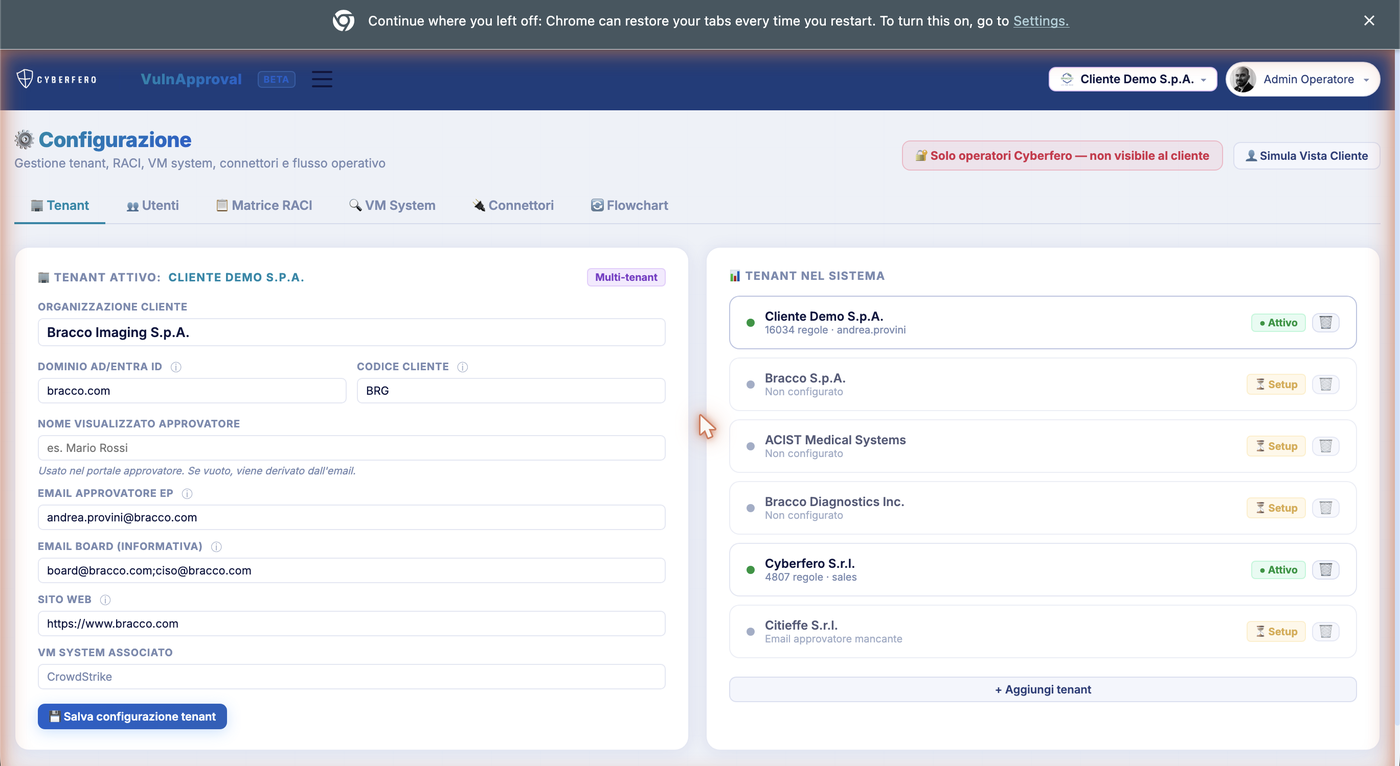Image resolution: width=1400 pixels, height=766 pixels.
Task: Show info for Dominio AD/Entra ID
Action: click(x=176, y=367)
